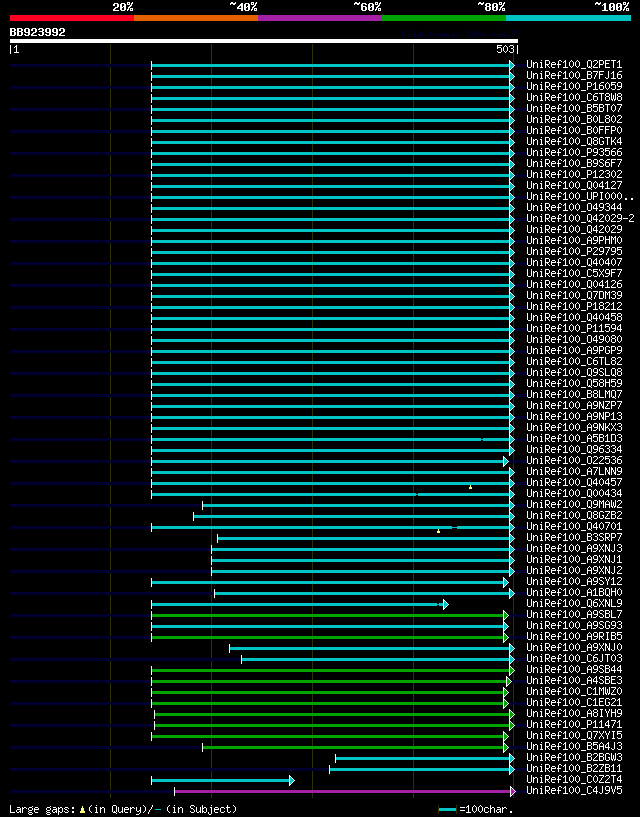The height and width of the screenshot is (817, 640).
Task: Click label UniRef100_Q8GZB2
Action: (574, 515)
